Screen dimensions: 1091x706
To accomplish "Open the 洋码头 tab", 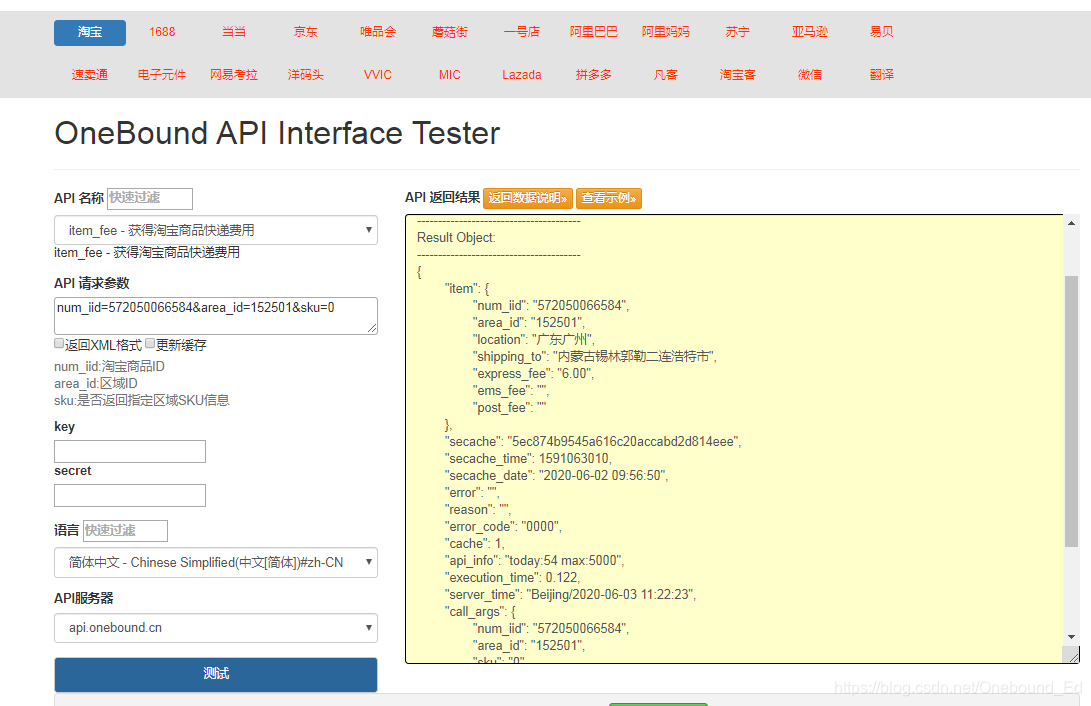I will tap(305, 75).
